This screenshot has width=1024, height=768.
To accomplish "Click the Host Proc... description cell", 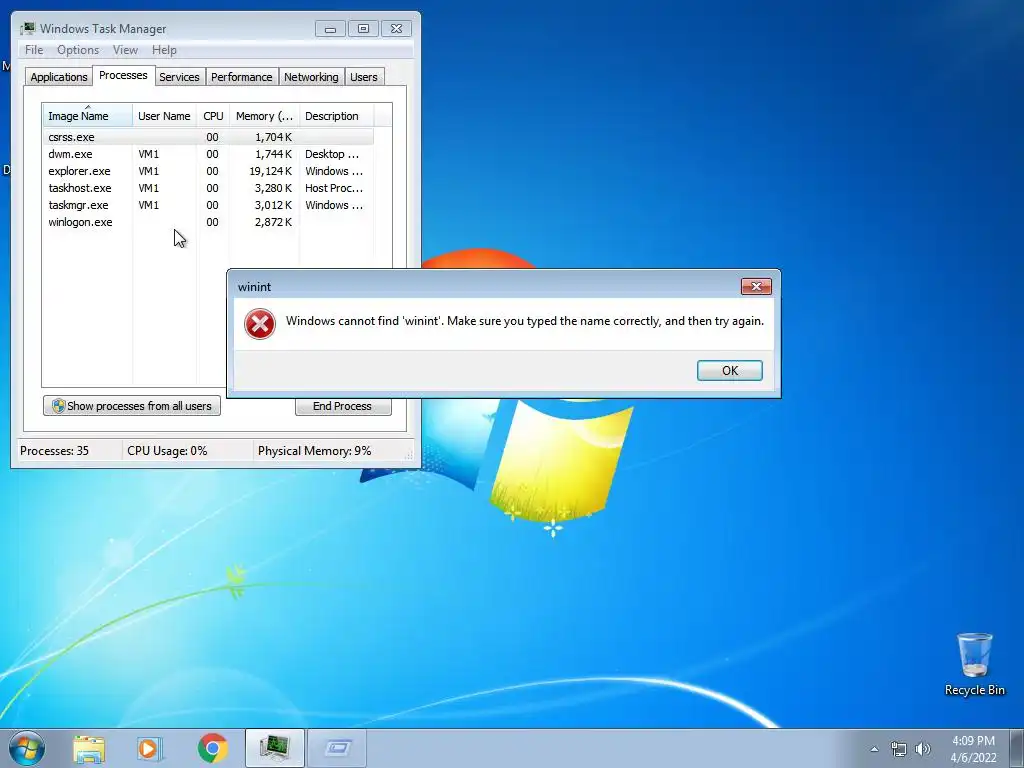I will [334, 188].
